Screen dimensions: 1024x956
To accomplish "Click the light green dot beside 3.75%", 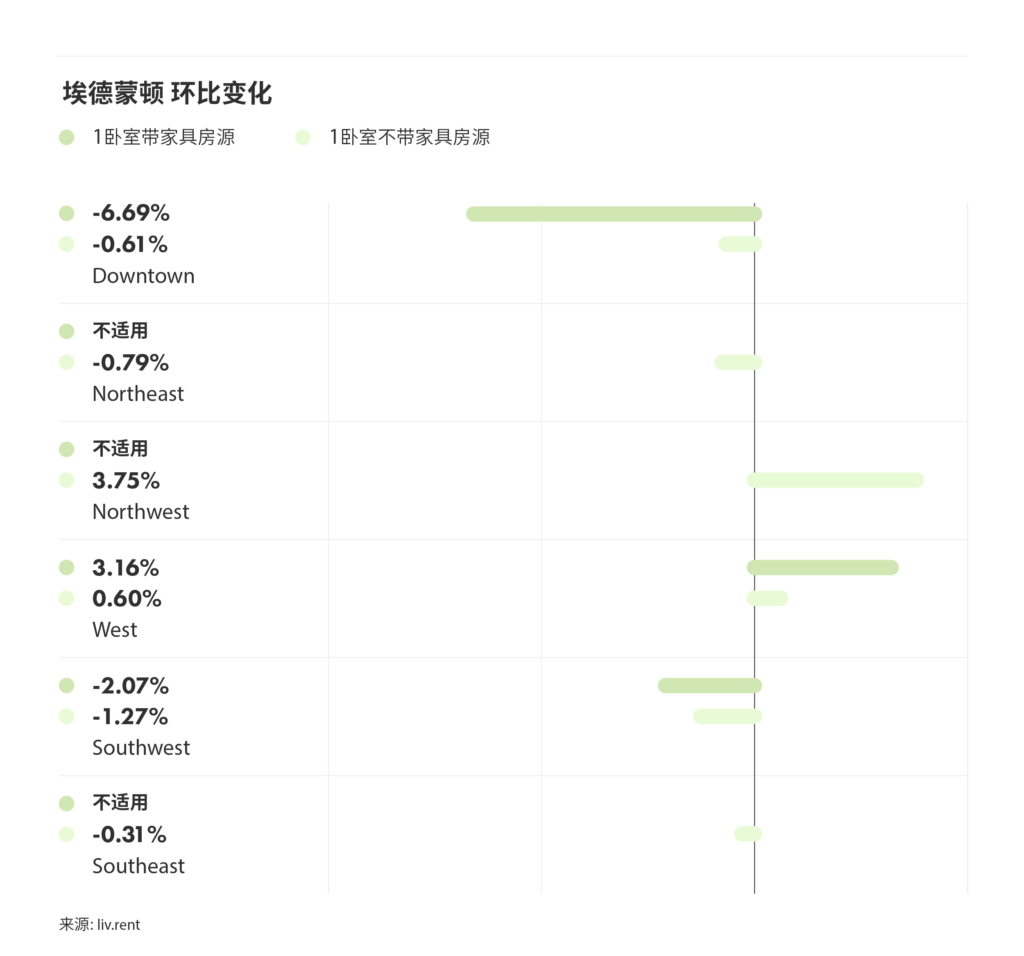I will pyautogui.click(x=67, y=480).
